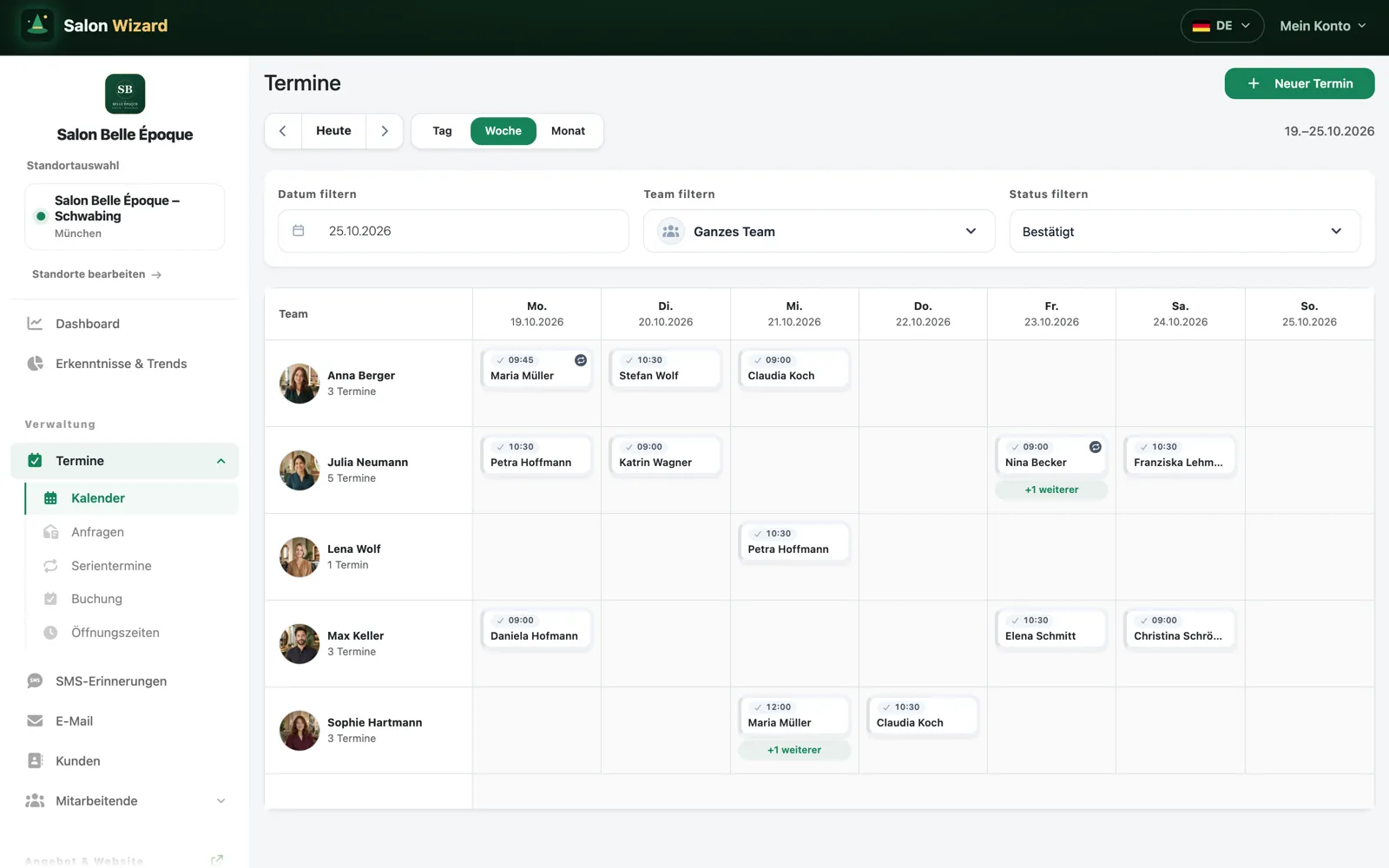1389x868 pixels.
Task: Open Petra Hoffmann appointment for Lena Wolf
Action: click(794, 542)
